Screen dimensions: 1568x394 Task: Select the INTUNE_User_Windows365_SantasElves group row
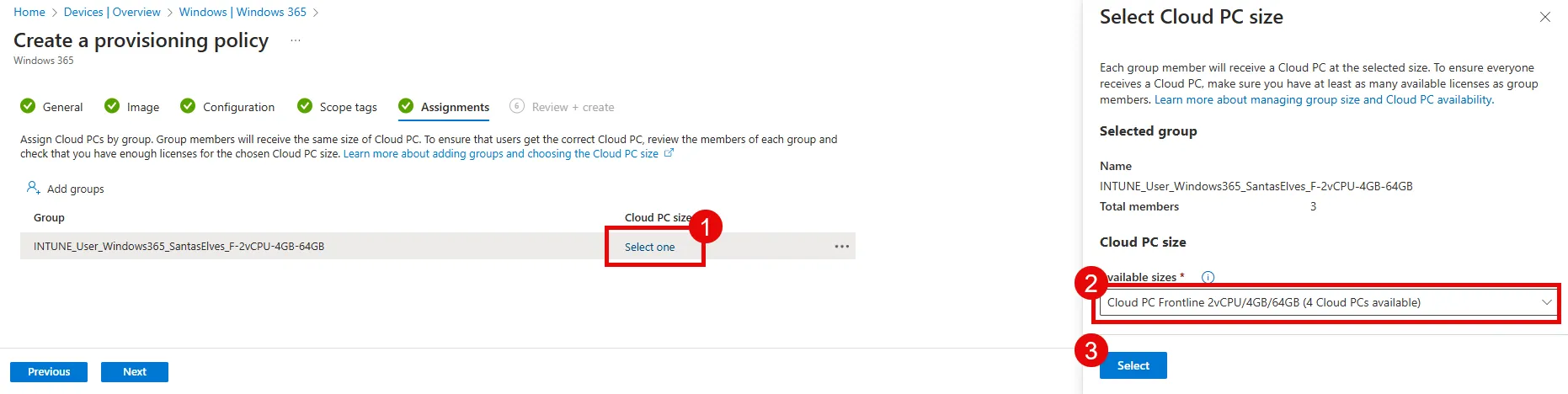[x=438, y=247]
